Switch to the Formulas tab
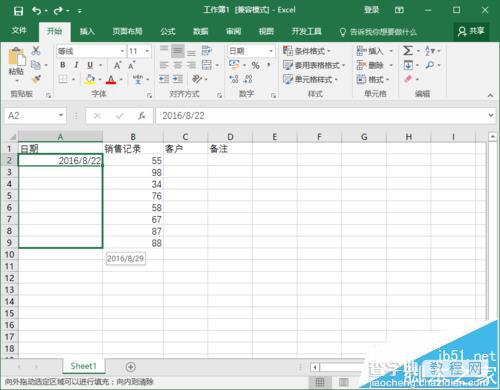 tap(168, 32)
